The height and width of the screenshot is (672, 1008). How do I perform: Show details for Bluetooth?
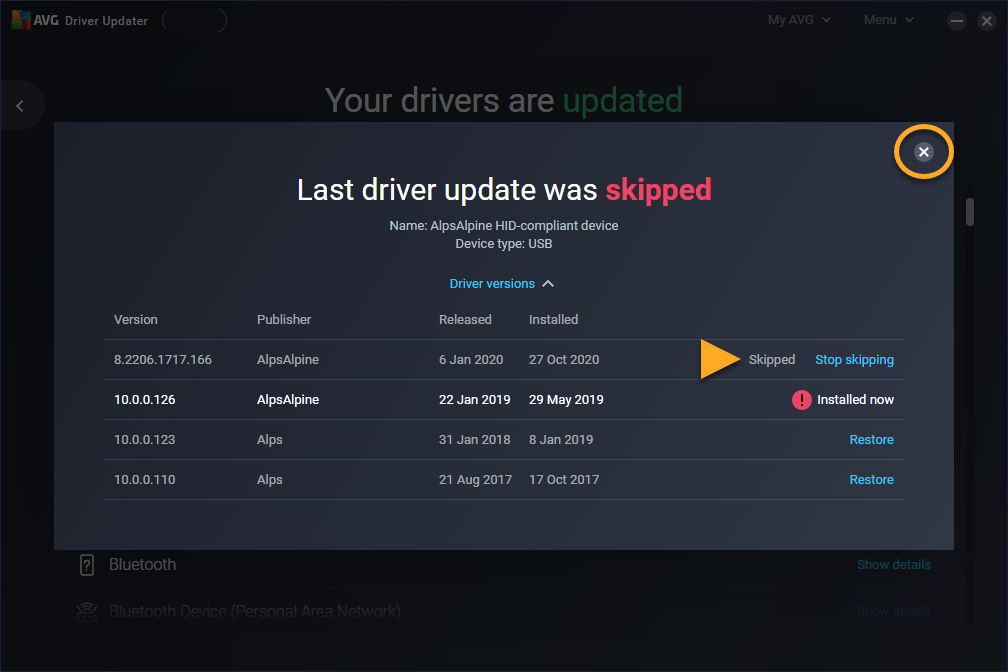pos(894,564)
